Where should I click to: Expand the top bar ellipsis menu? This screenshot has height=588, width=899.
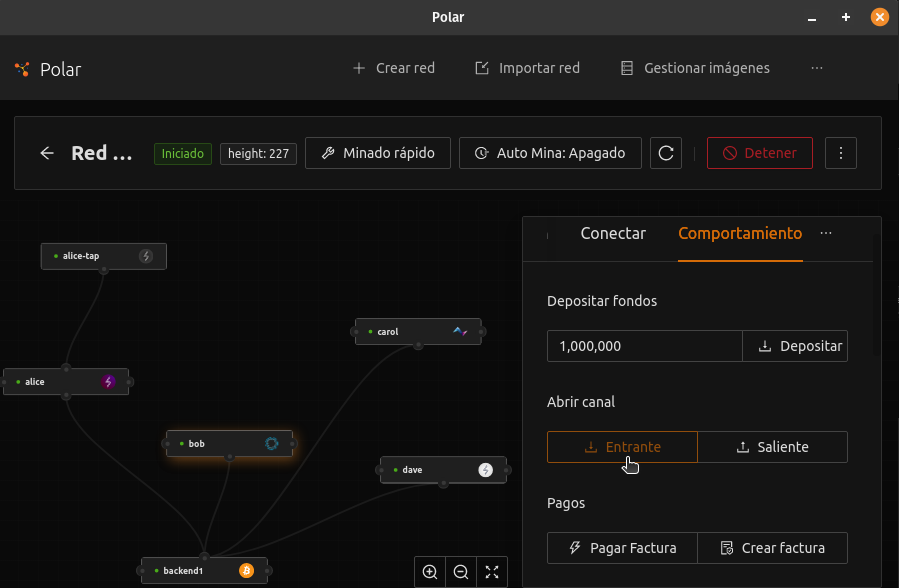pyautogui.click(x=817, y=68)
